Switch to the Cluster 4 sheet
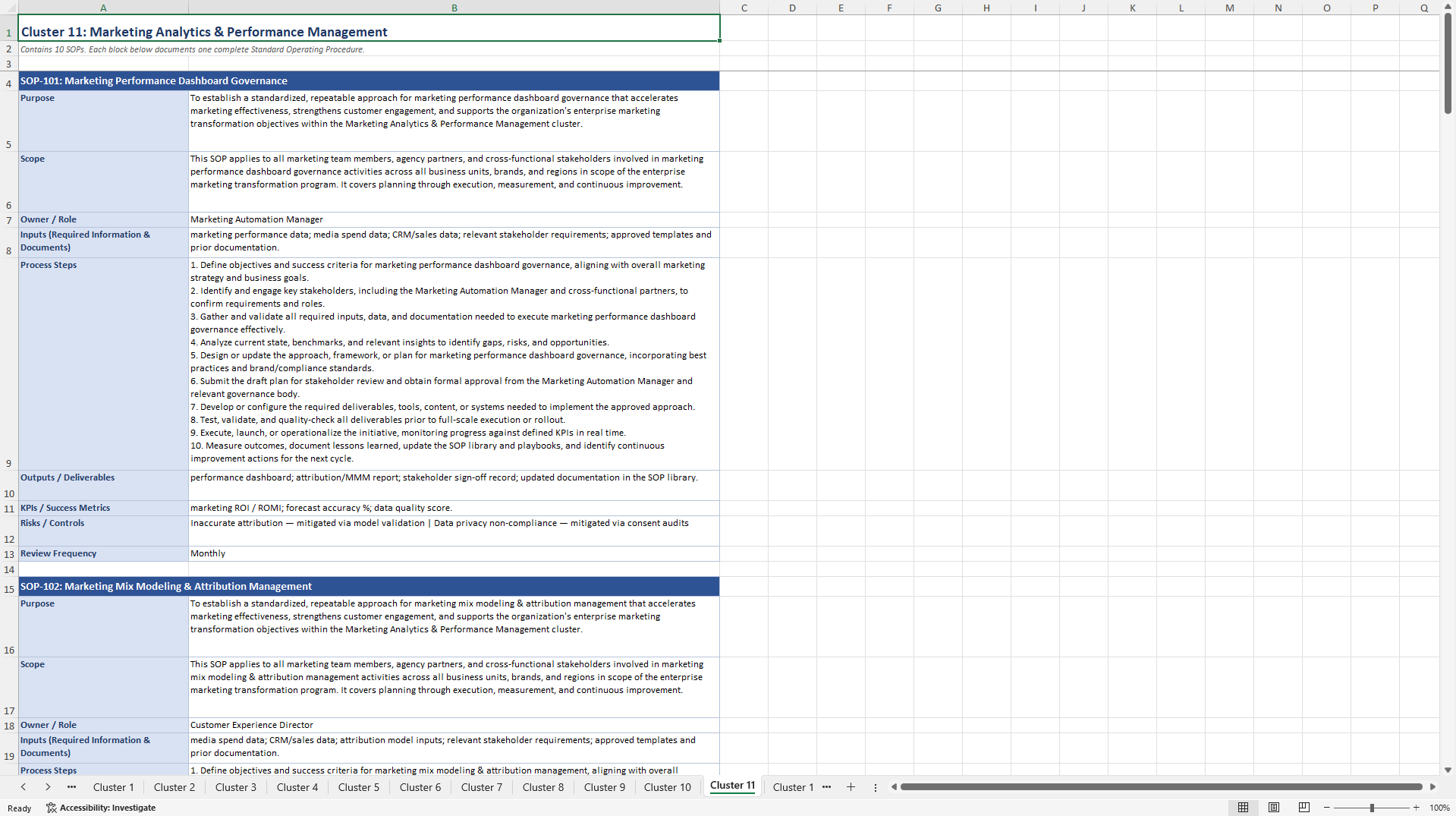 [x=297, y=787]
